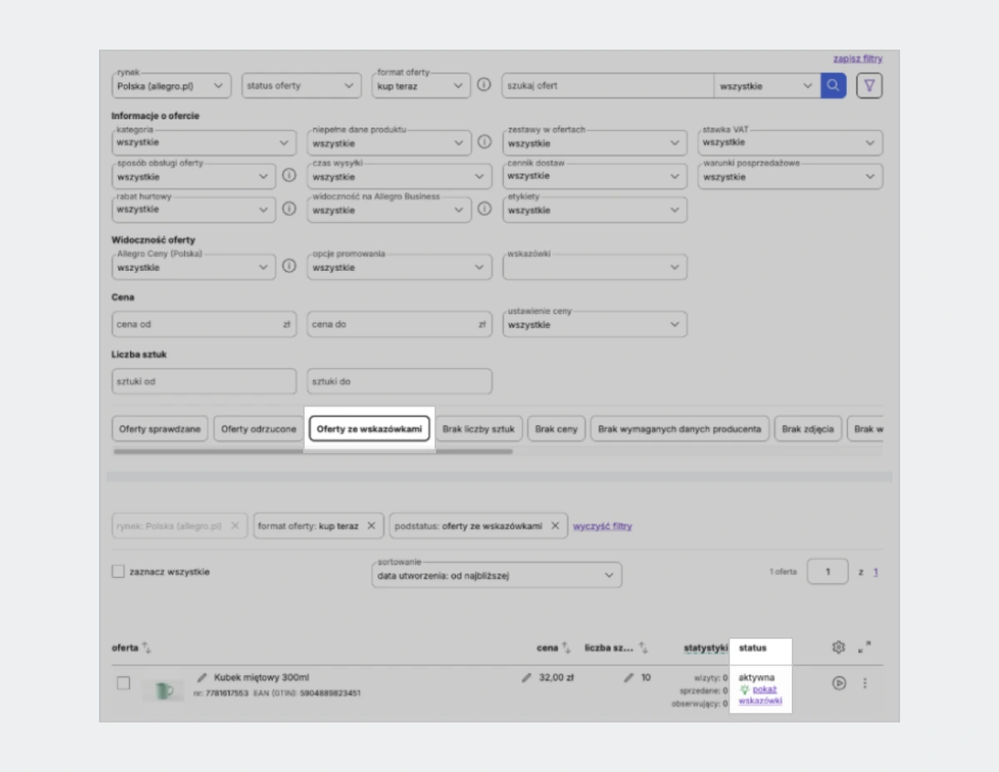999x772 pixels.
Task: Toggle the funnel filter icon
Action: click(x=869, y=85)
